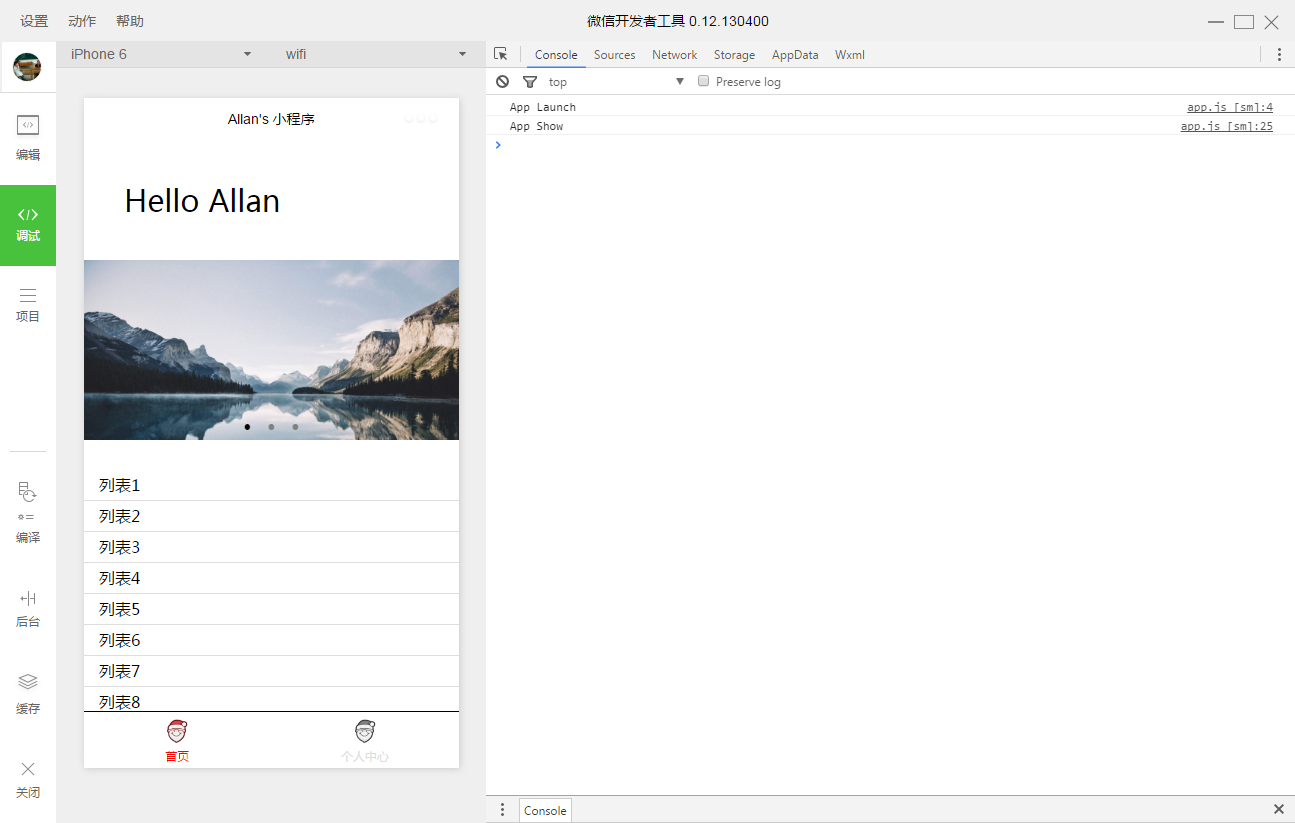1295x823 pixels.
Task: Minimize the 微信开发者工具 window
Action: pyautogui.click(x=1216, y=21)
